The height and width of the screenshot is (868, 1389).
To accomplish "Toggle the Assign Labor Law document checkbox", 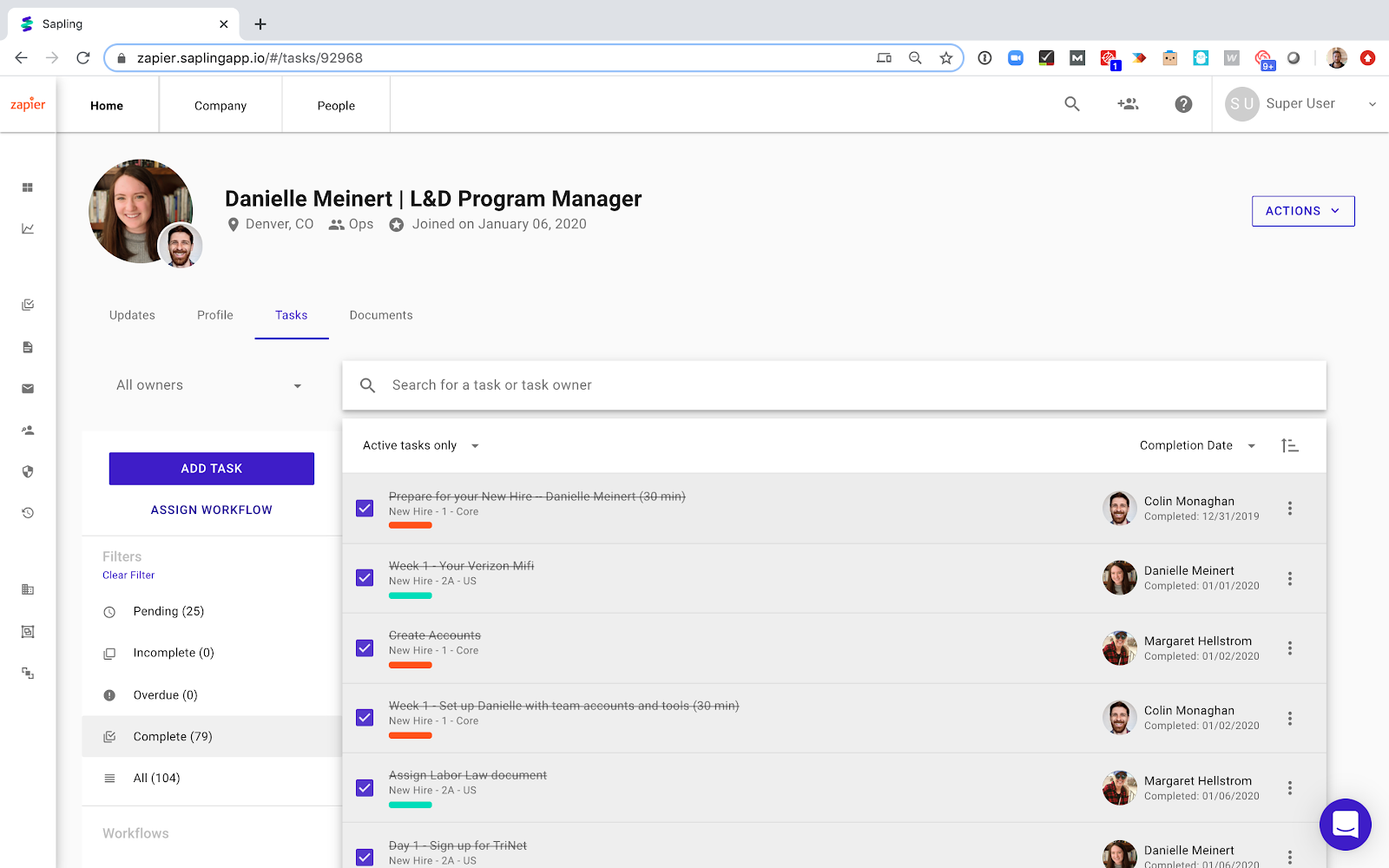I will pos(365,788).
